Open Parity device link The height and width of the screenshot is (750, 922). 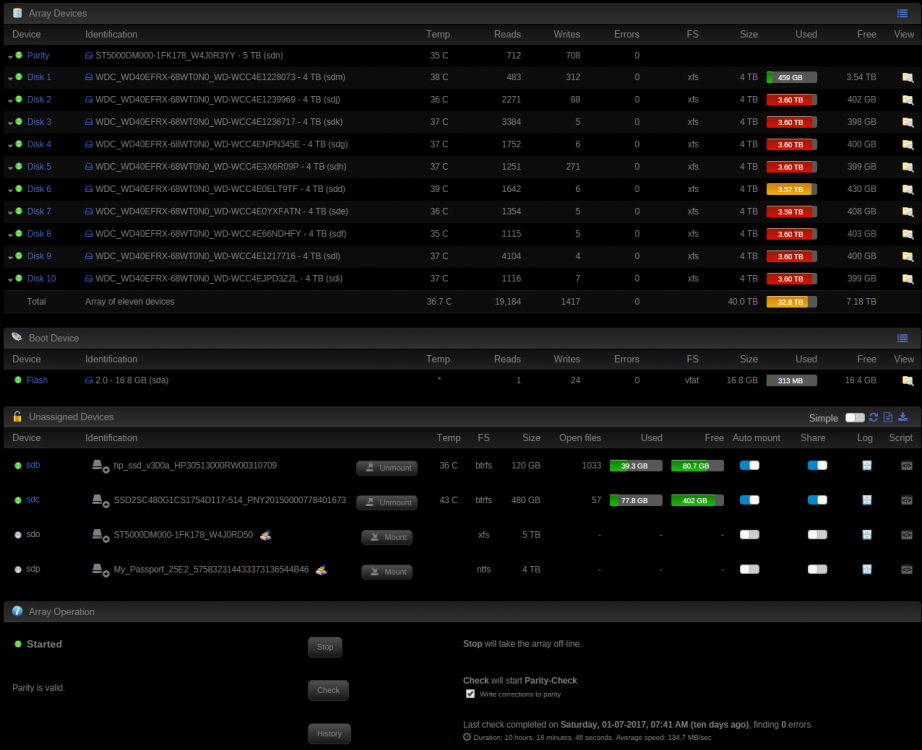point(38,55)
